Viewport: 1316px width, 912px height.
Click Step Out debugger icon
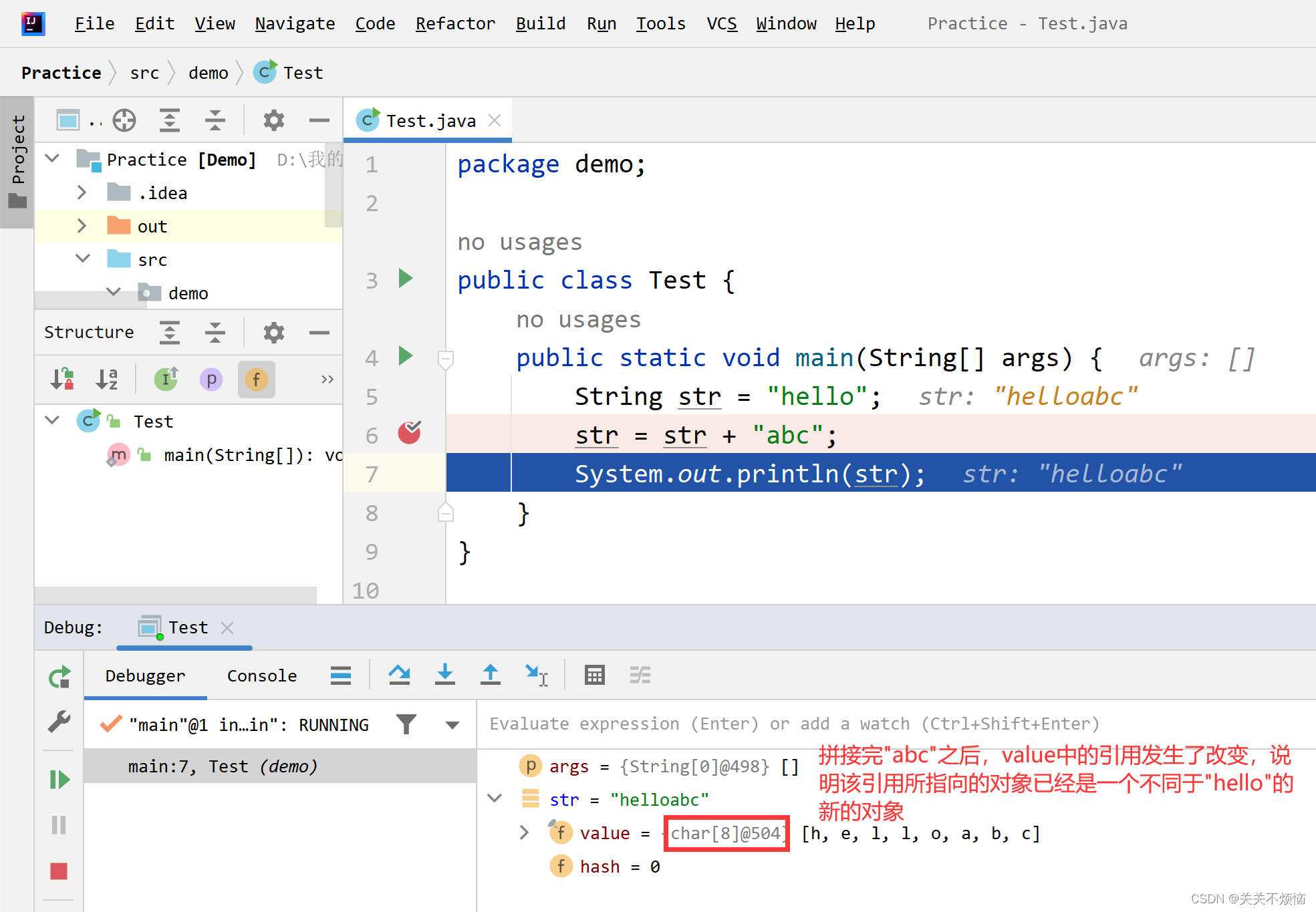pyautogui.click(x=490, y=675)
